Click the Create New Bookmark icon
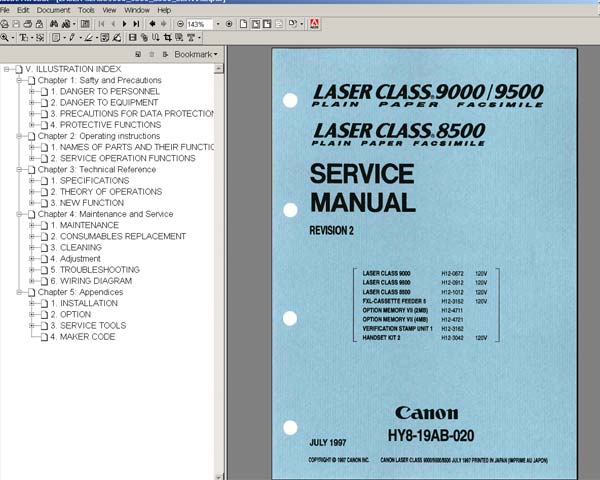600x480 pixels. coord(138,54)
